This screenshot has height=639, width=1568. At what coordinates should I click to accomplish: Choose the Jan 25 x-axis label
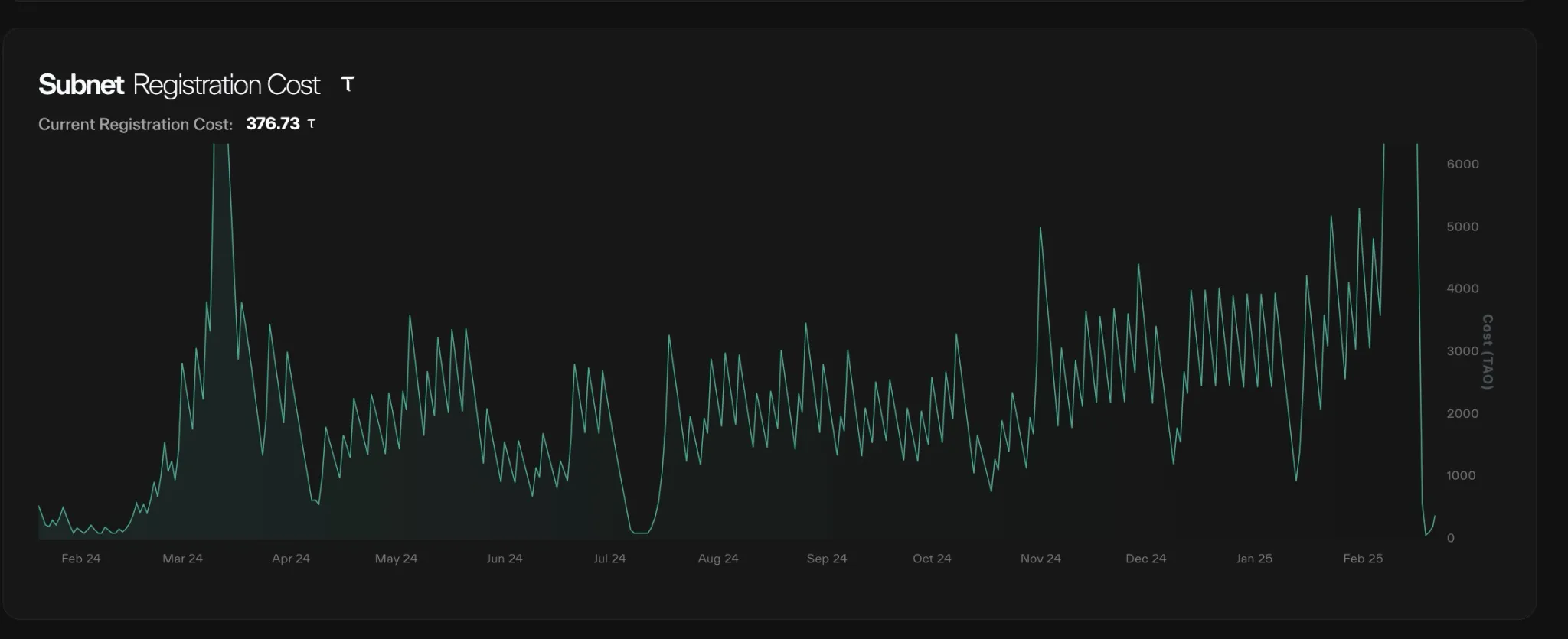coord(1254,559)
